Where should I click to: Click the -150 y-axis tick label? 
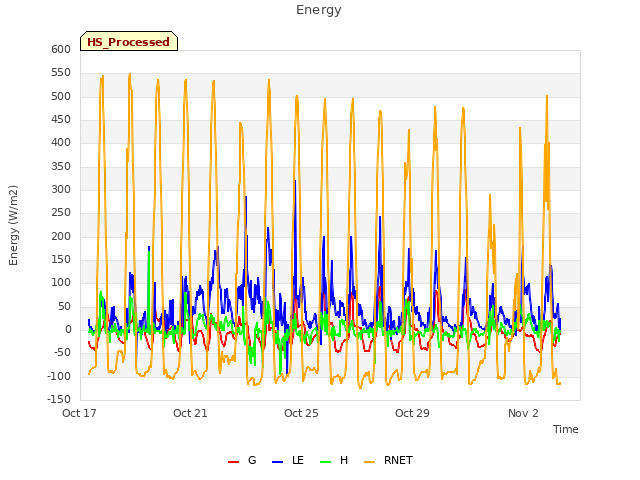pos(59,399)
